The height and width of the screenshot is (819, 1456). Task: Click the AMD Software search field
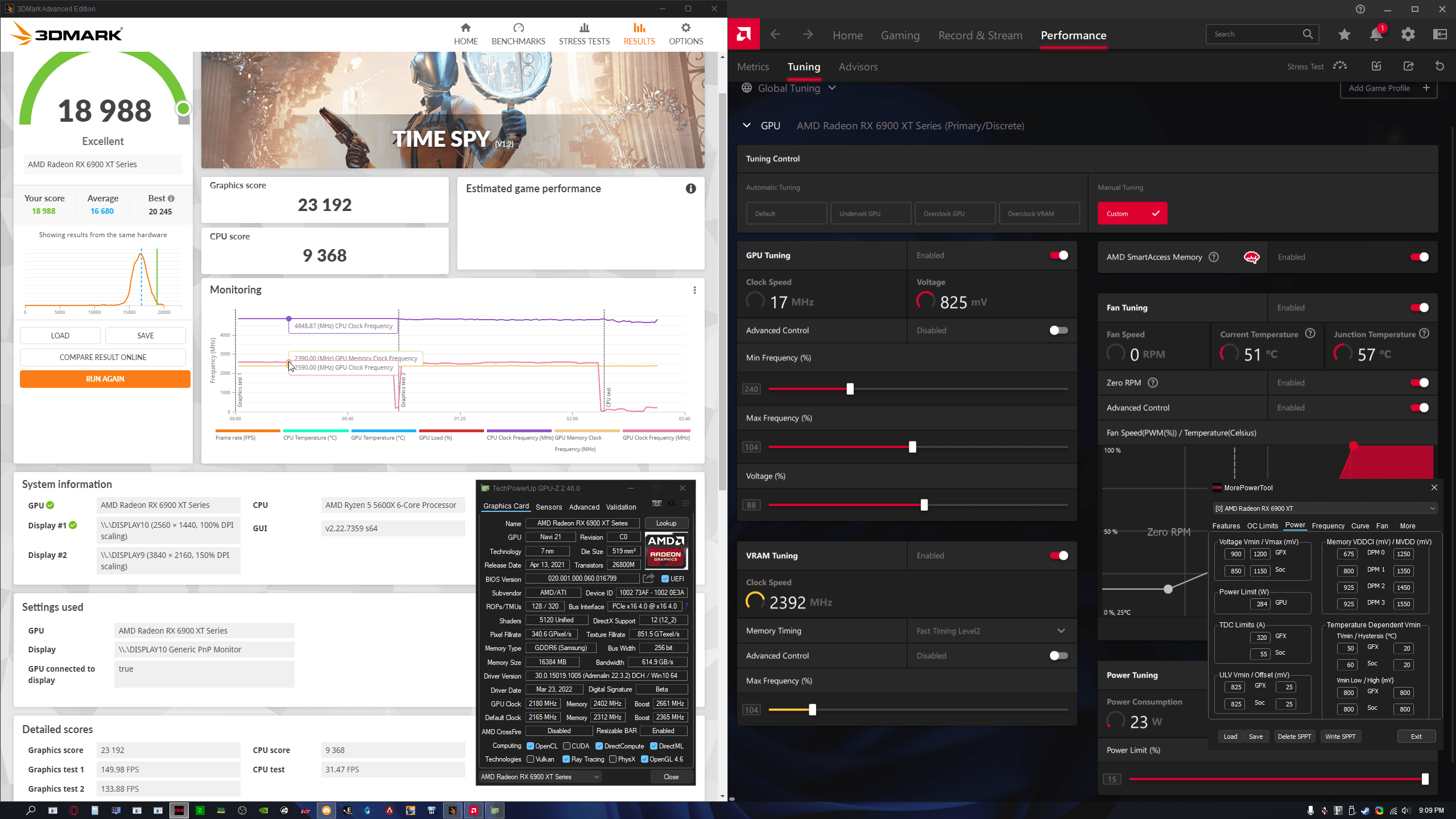point(1261,34)
